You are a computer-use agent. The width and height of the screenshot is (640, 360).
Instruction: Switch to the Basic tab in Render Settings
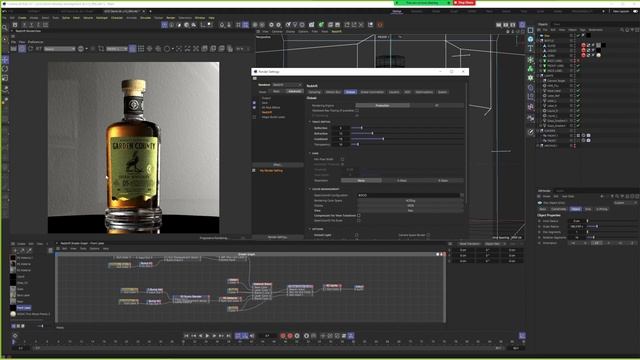click(x=276, y=91)
